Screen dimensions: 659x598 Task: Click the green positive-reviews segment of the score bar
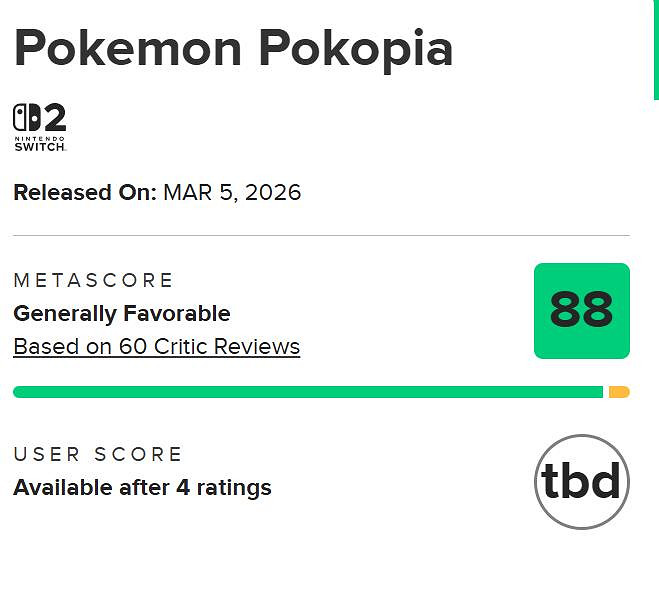tap(308, 392)
